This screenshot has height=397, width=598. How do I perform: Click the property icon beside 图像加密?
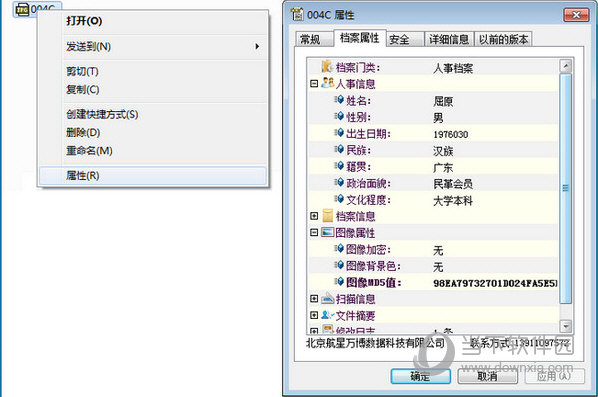[x=339, y=249]
